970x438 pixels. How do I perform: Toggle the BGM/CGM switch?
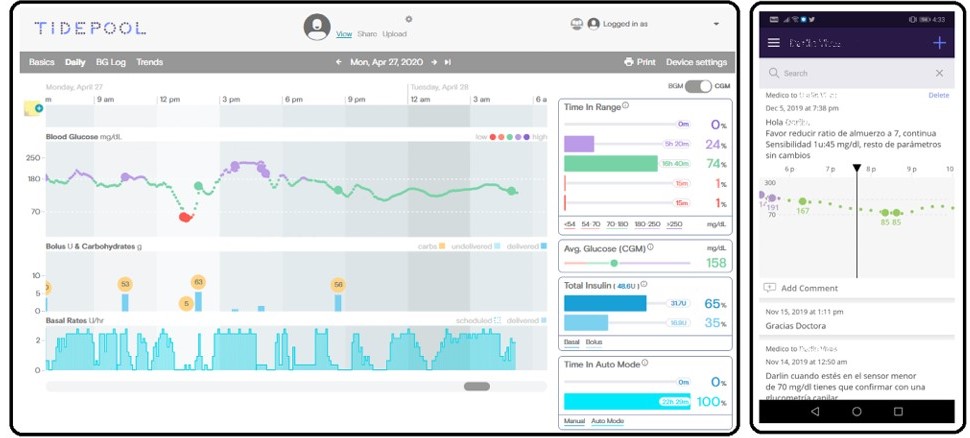698,87
